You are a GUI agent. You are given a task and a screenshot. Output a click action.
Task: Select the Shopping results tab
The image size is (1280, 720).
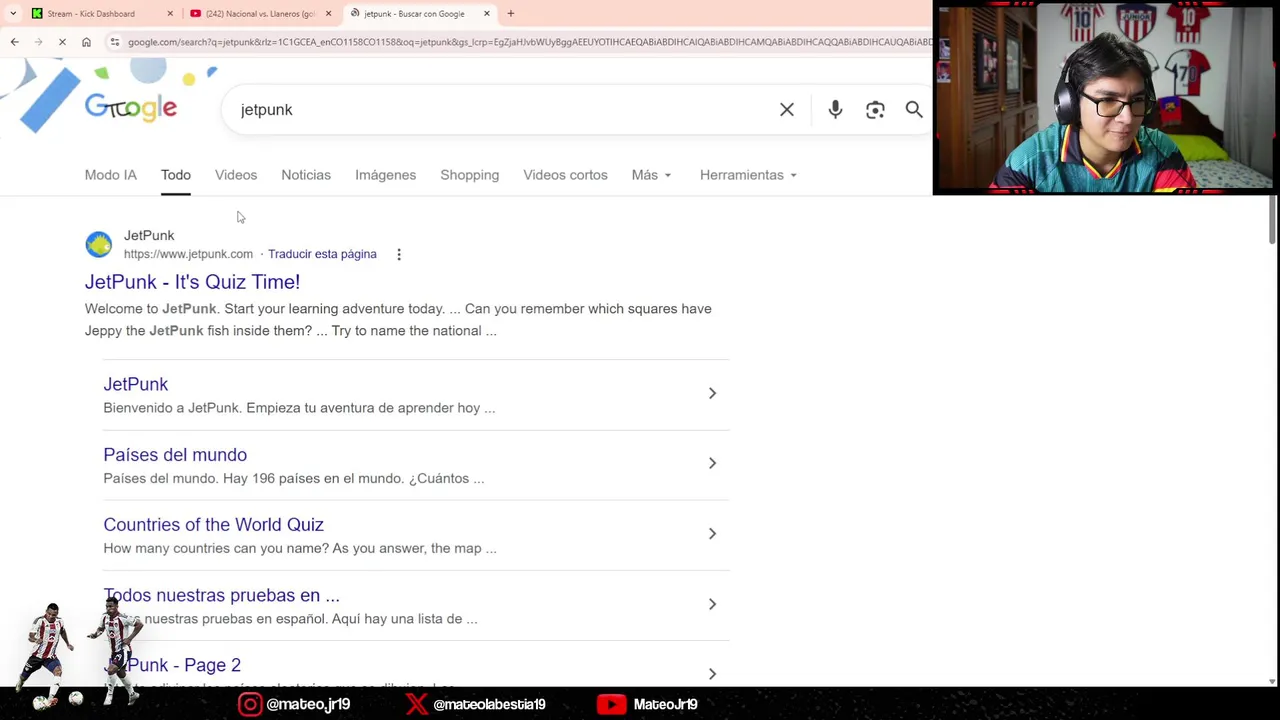click(x=469, y=175)
